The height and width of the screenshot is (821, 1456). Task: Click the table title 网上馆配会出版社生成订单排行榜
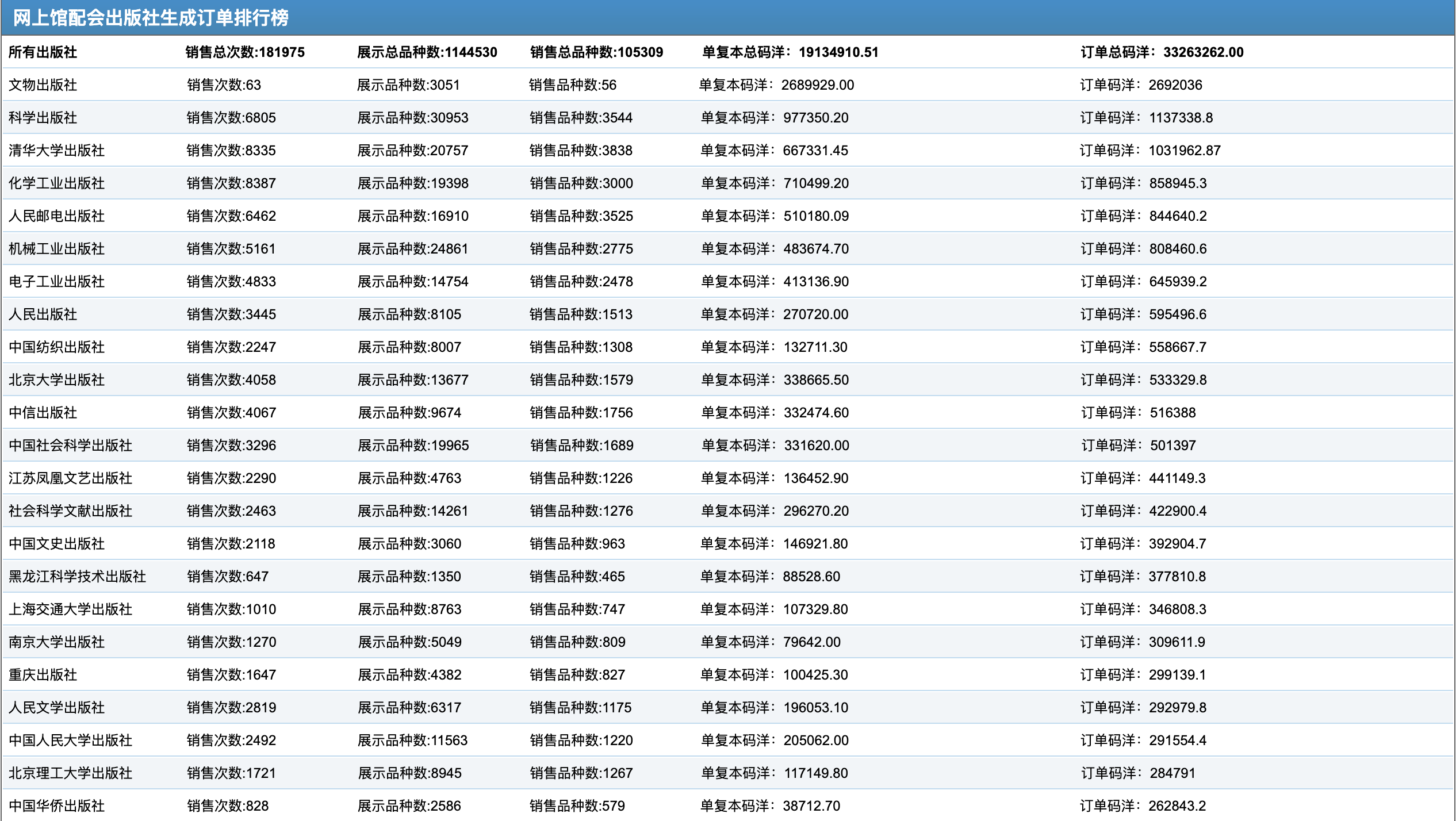pyautogui.click(x=151, y=18)
